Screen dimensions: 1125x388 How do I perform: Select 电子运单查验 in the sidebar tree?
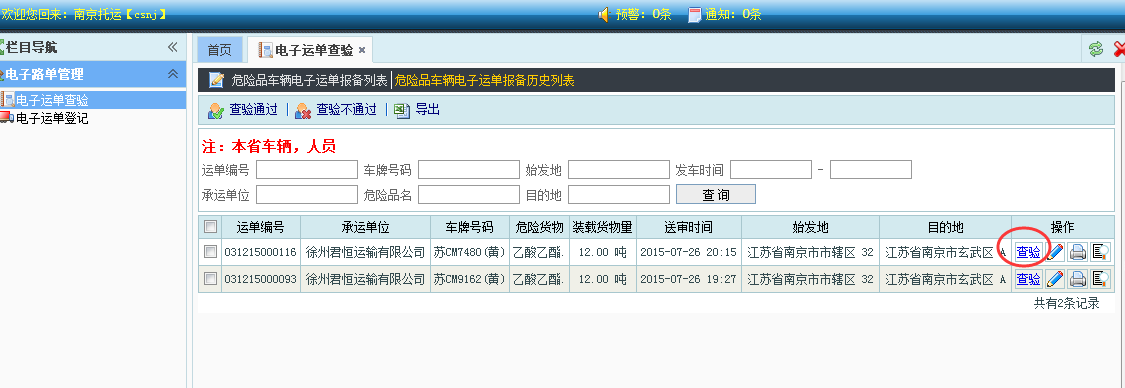52,100
